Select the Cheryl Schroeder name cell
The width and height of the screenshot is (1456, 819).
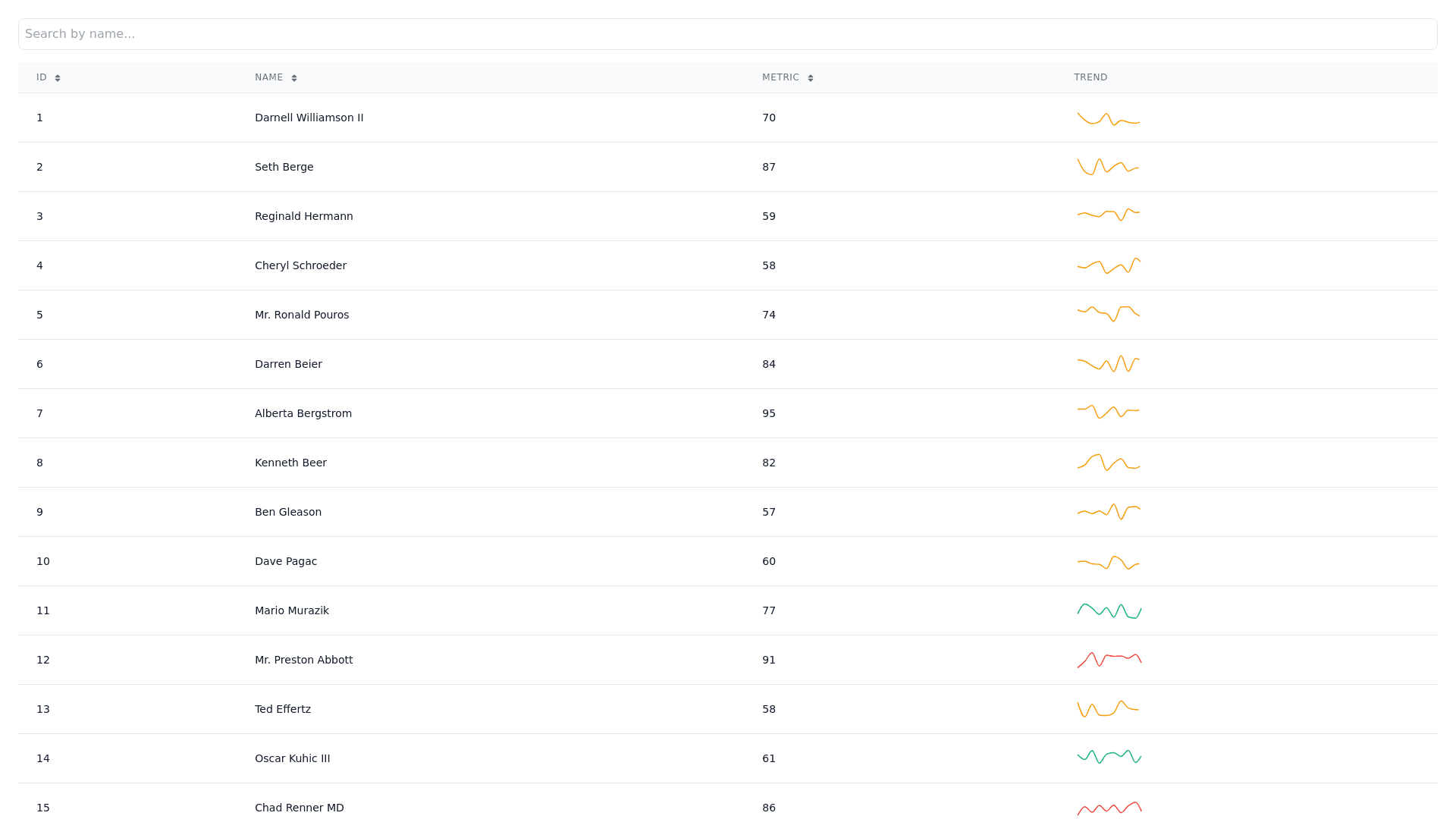(x=300, y=265)
